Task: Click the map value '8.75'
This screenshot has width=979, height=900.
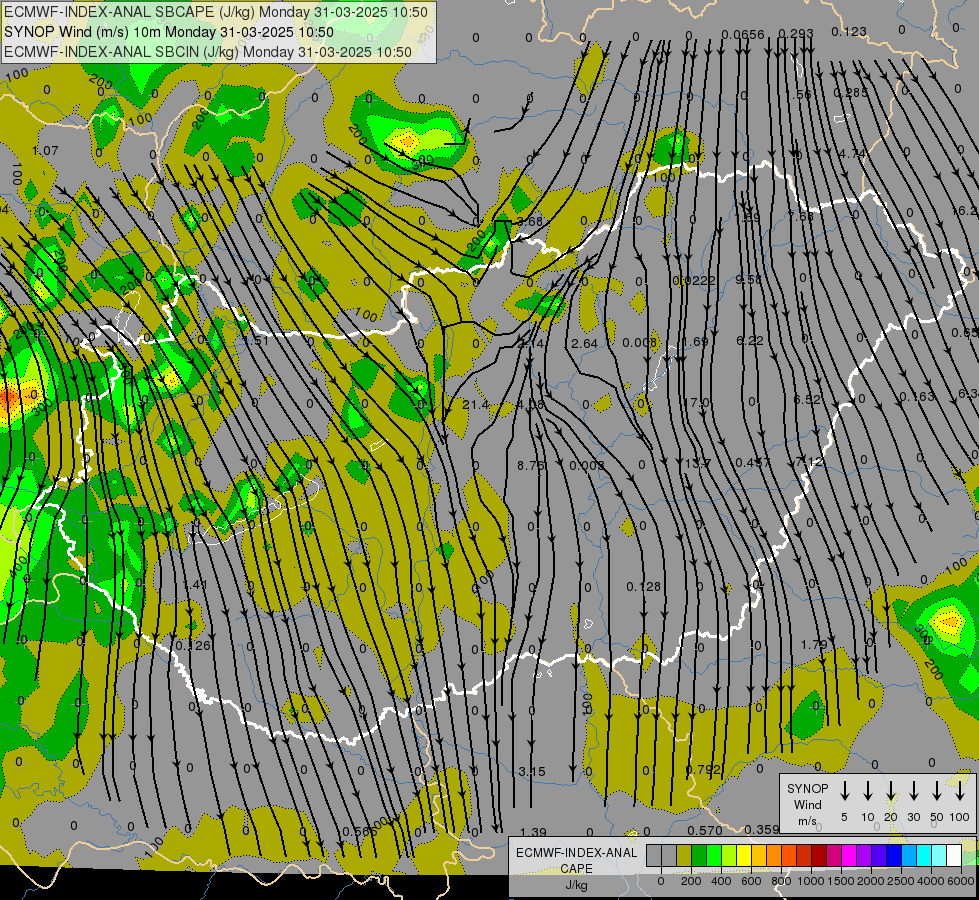Action: (x=531, y=466)
